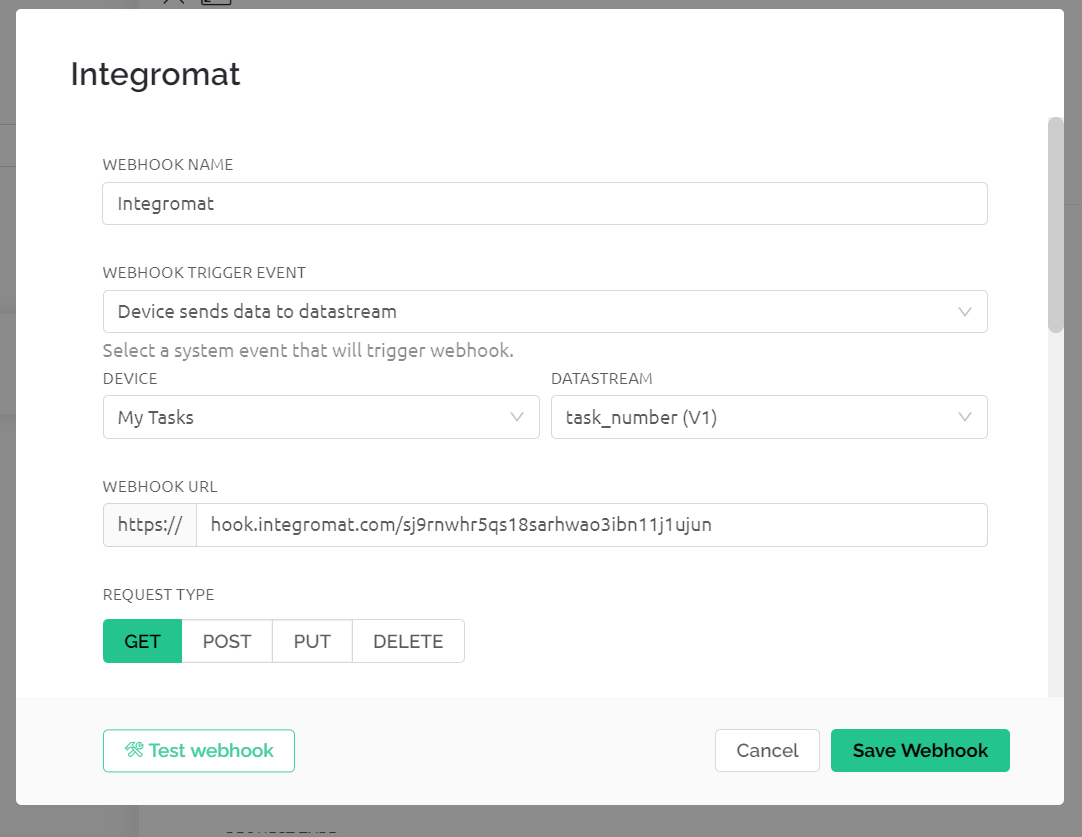Screen dimensions: 1082x837
Task: Click the 'WEBHOOK URL' label
Action: point(160,486)
